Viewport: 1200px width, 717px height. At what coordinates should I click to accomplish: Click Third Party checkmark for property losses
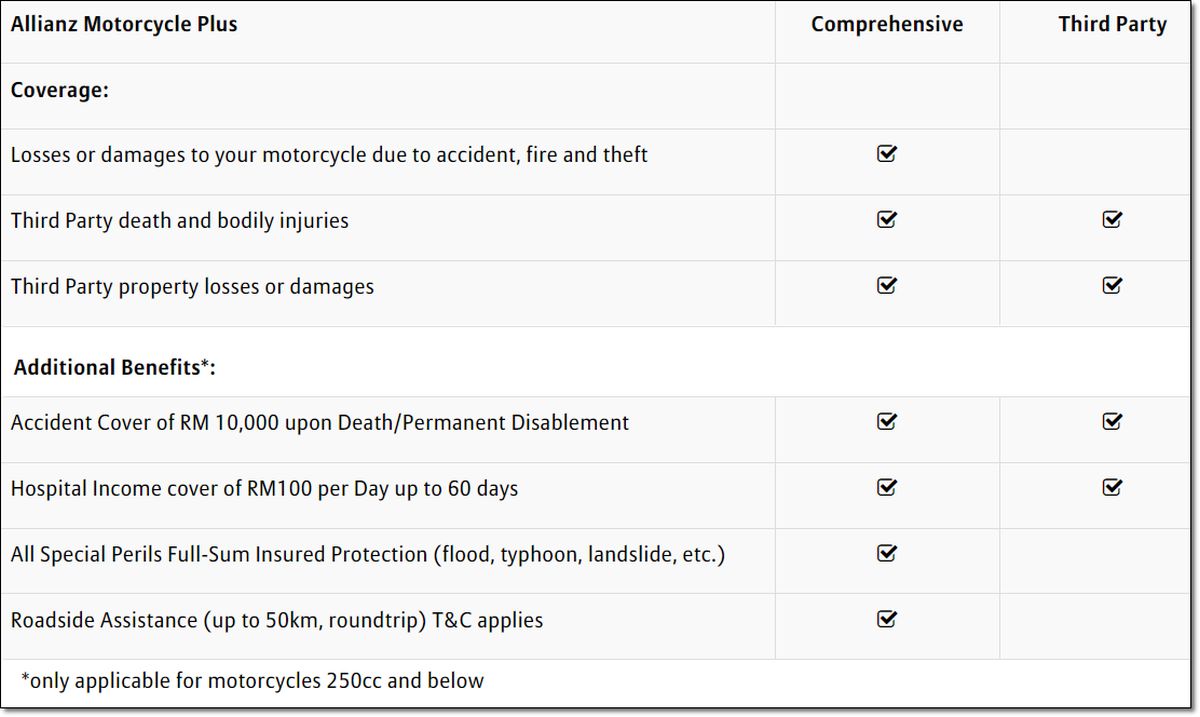[1112, 286]
